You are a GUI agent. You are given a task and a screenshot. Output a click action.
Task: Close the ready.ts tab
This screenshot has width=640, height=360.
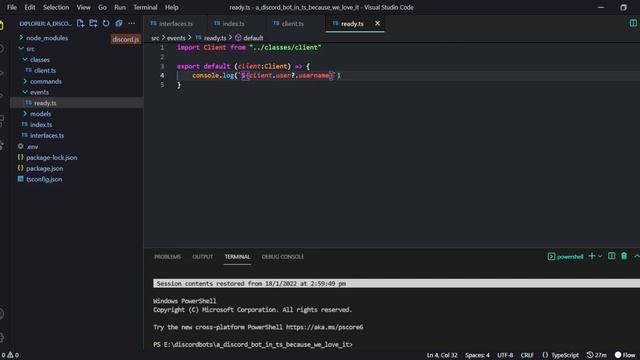pos(378,23)
